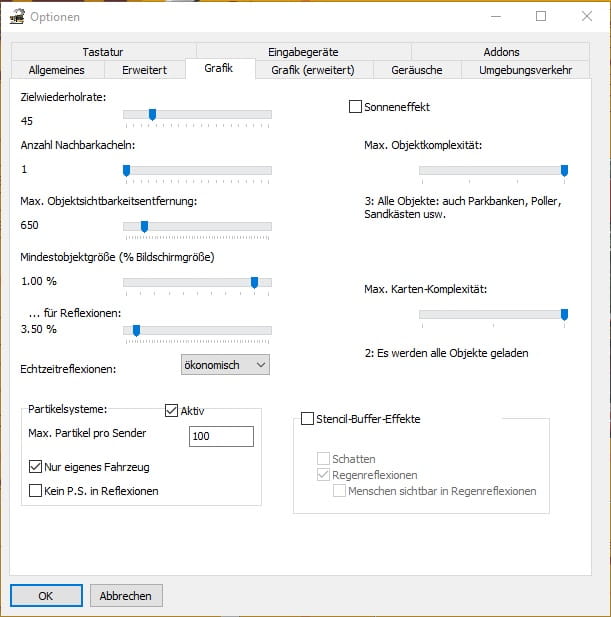Open the Umgebungsverkehr tab

pyautogui.click(x=525, y=70)
